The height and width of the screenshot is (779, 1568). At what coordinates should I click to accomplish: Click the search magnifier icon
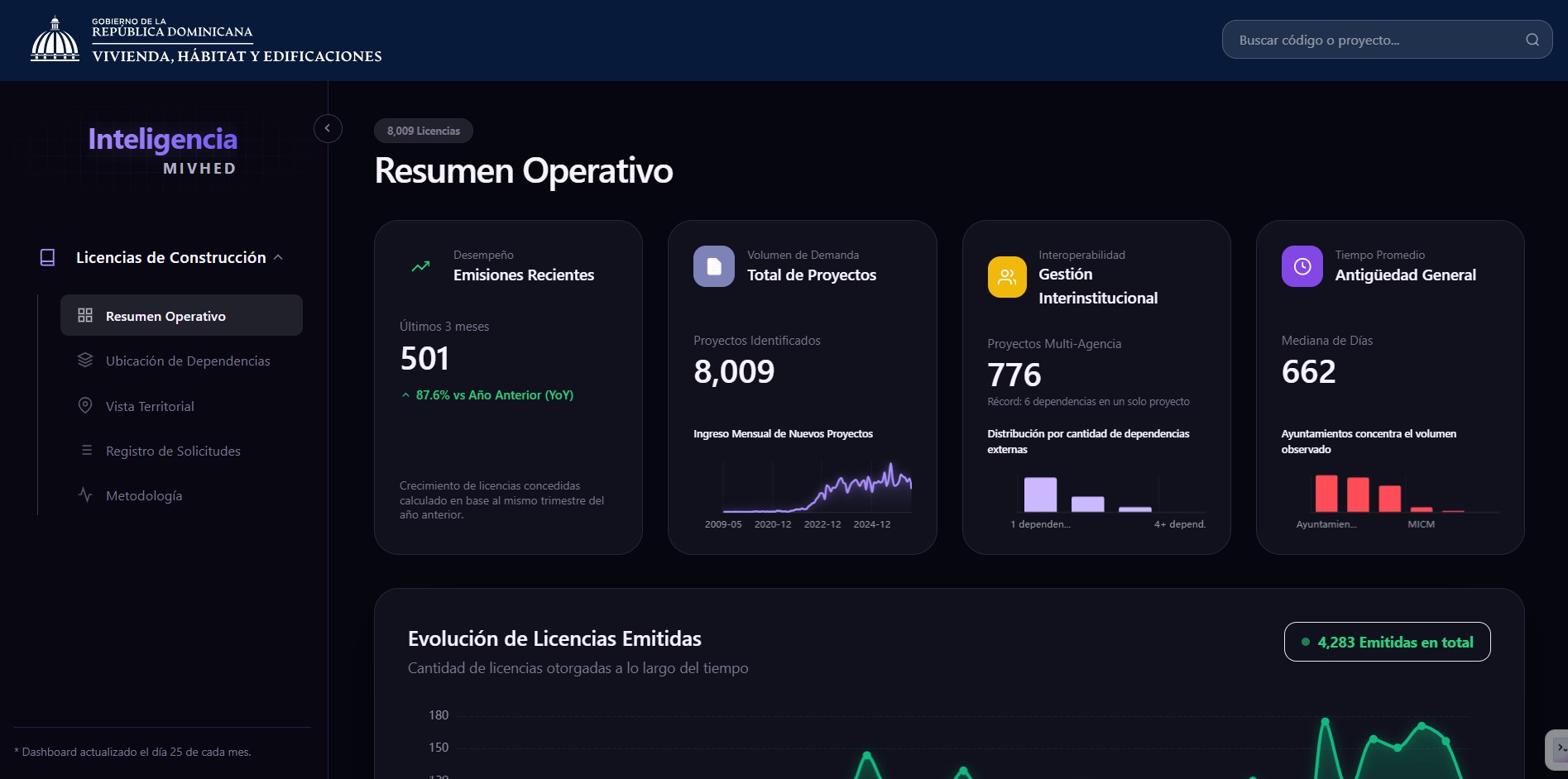[1532, 40]
